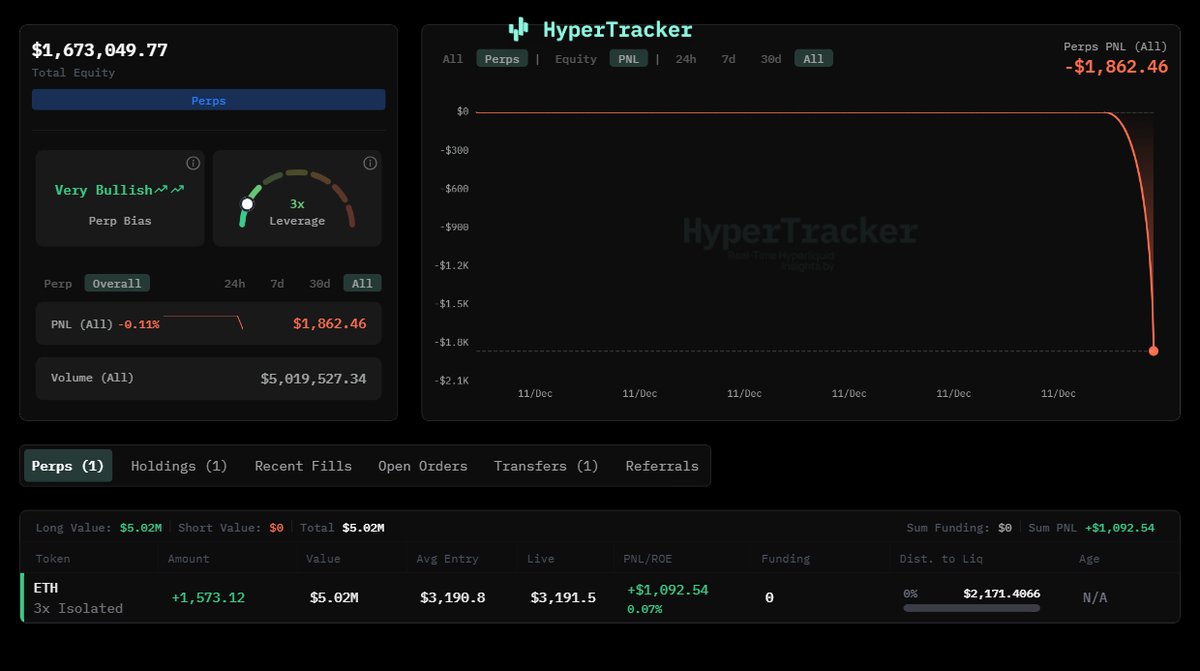Click the $3,191.5 live price
Screen dimensions: 1200x671
tap(563, 597)
